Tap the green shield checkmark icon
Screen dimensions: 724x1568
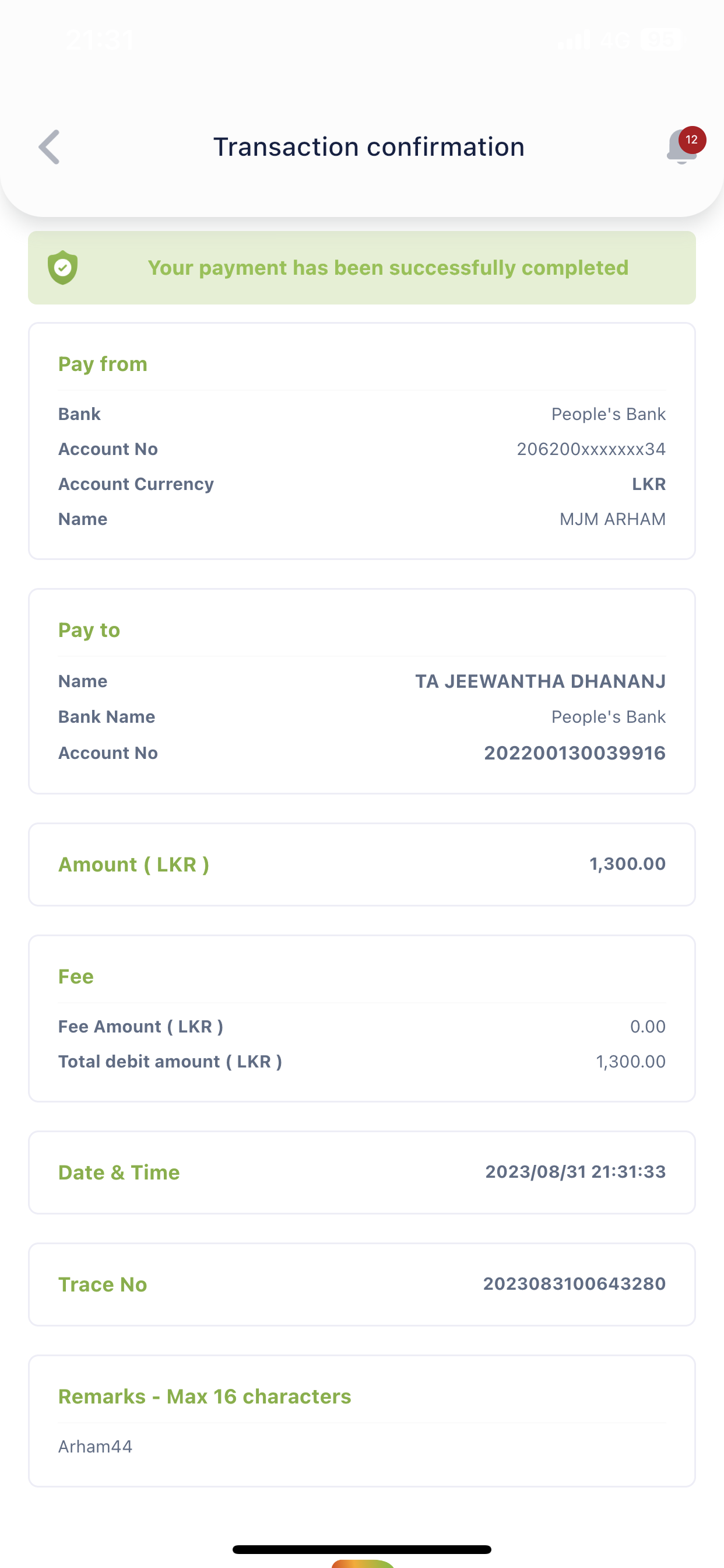63,268
